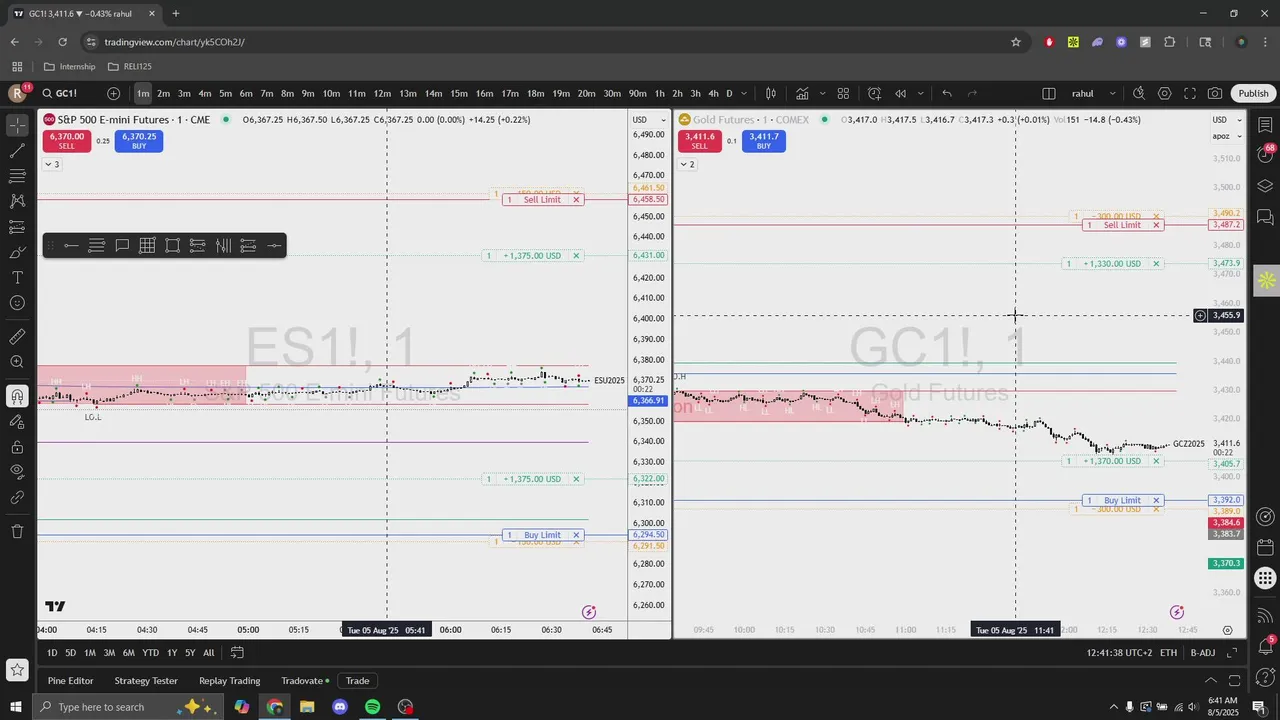
Task: Open Discord from the taskbar
Action: [340, 707]
